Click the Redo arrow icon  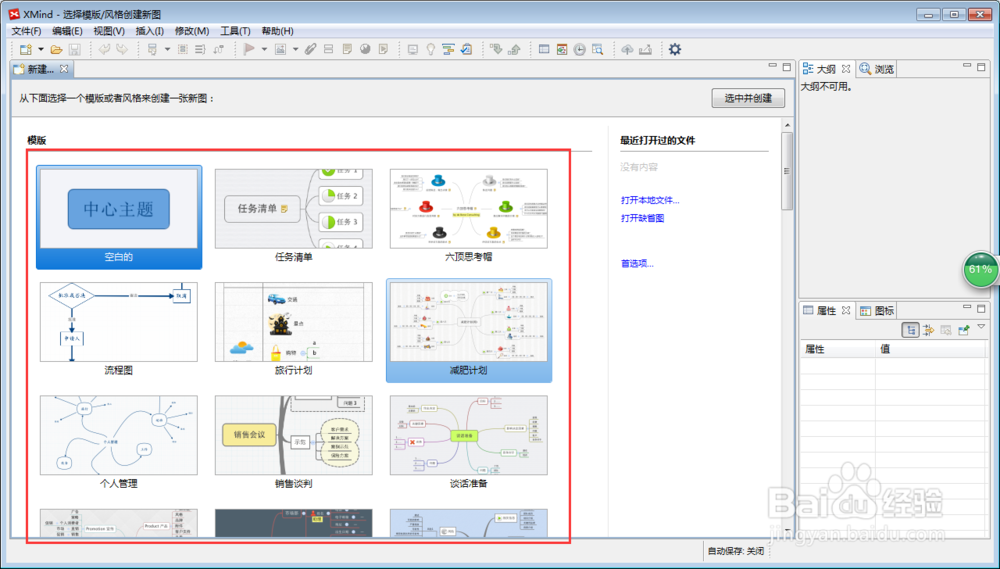(x=122, y=49)
